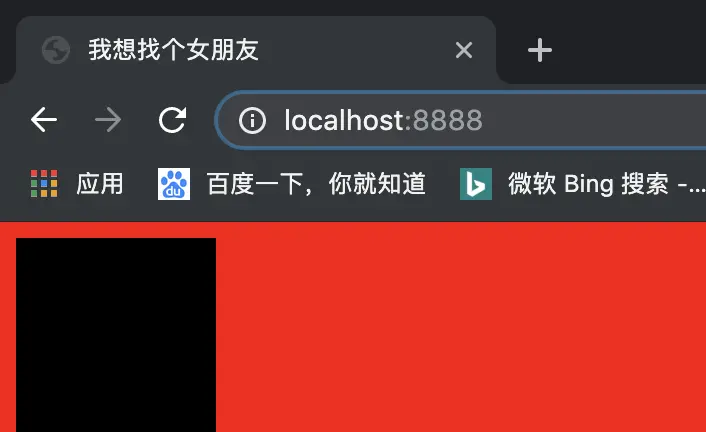Go back with the left arrow button
The height and width of the screenshot is (432, 706).
pyautogui.click(x=44, y=120)
